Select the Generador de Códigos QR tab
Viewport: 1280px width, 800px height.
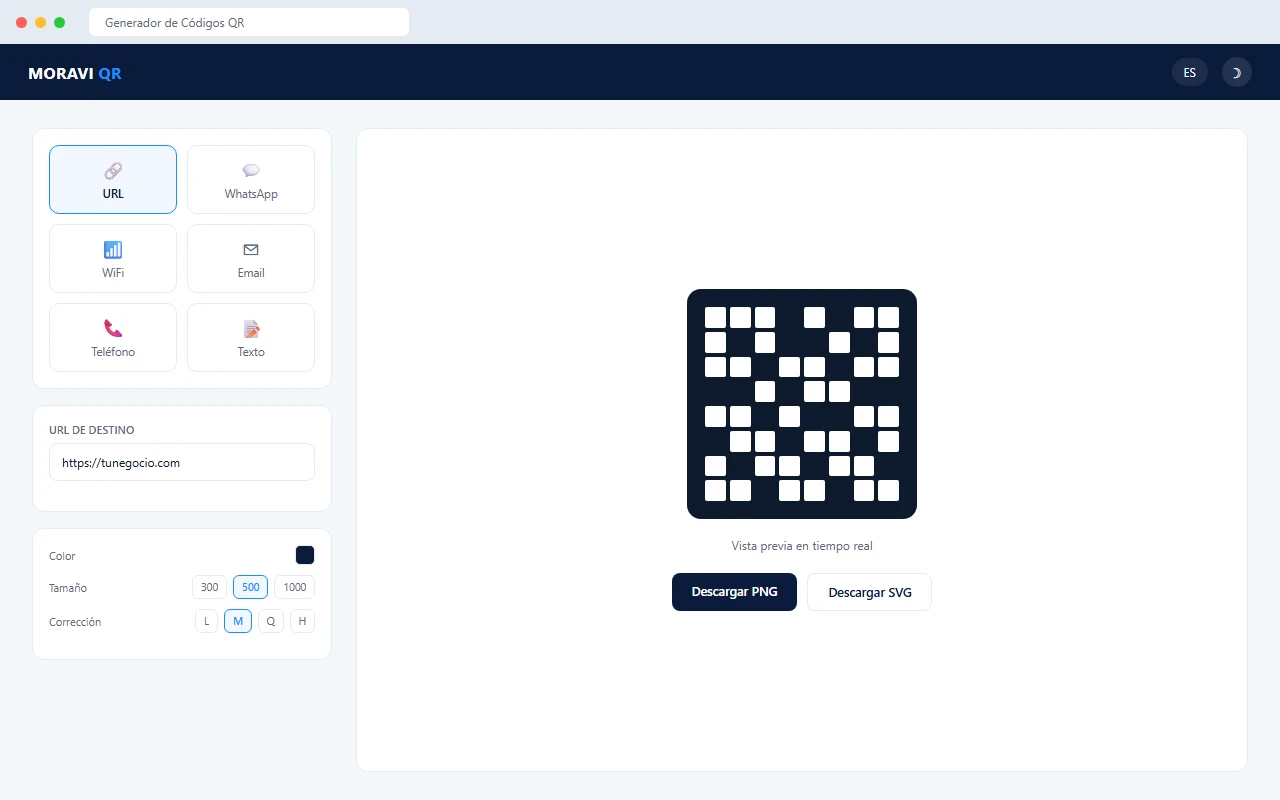point(249,22)
